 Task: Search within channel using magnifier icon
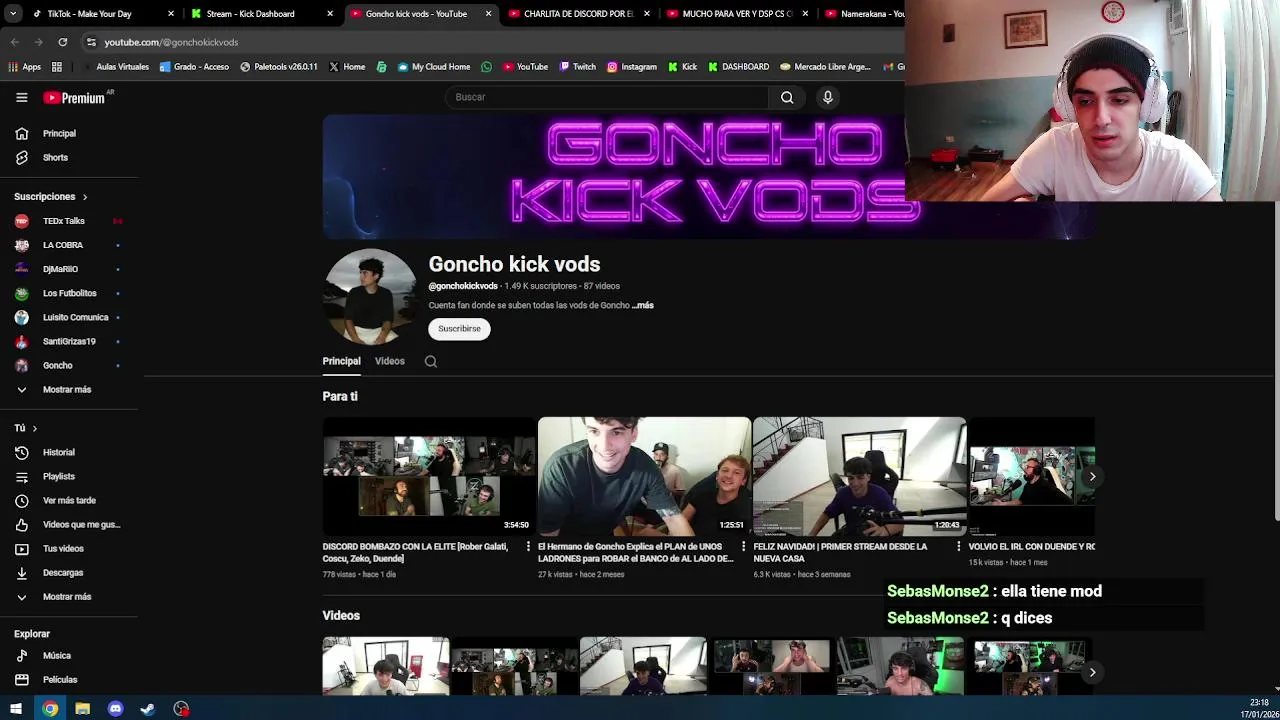coord(431,361)
